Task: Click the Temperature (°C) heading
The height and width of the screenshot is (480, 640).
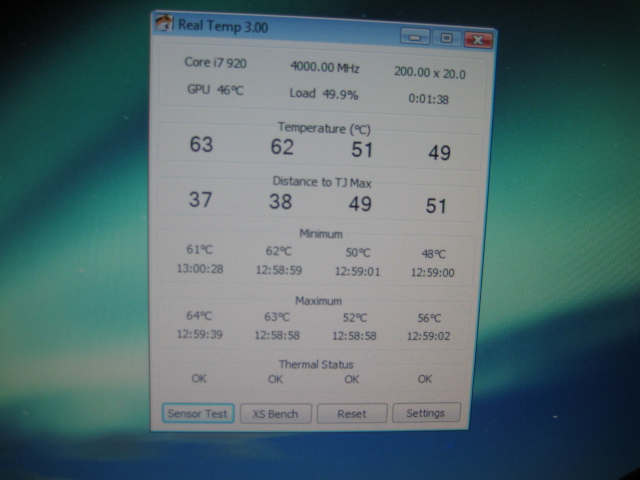Action: tap(324, 129)
